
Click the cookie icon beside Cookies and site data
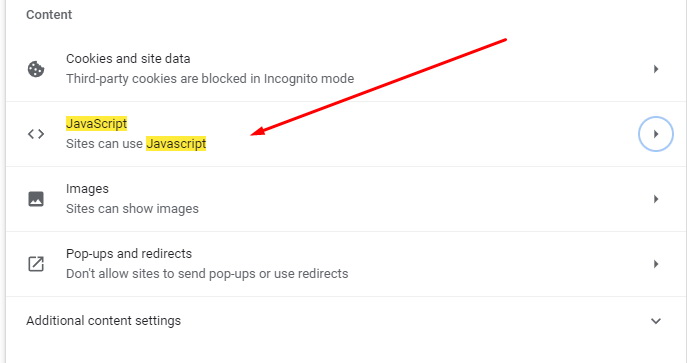[x=36, y=69]
